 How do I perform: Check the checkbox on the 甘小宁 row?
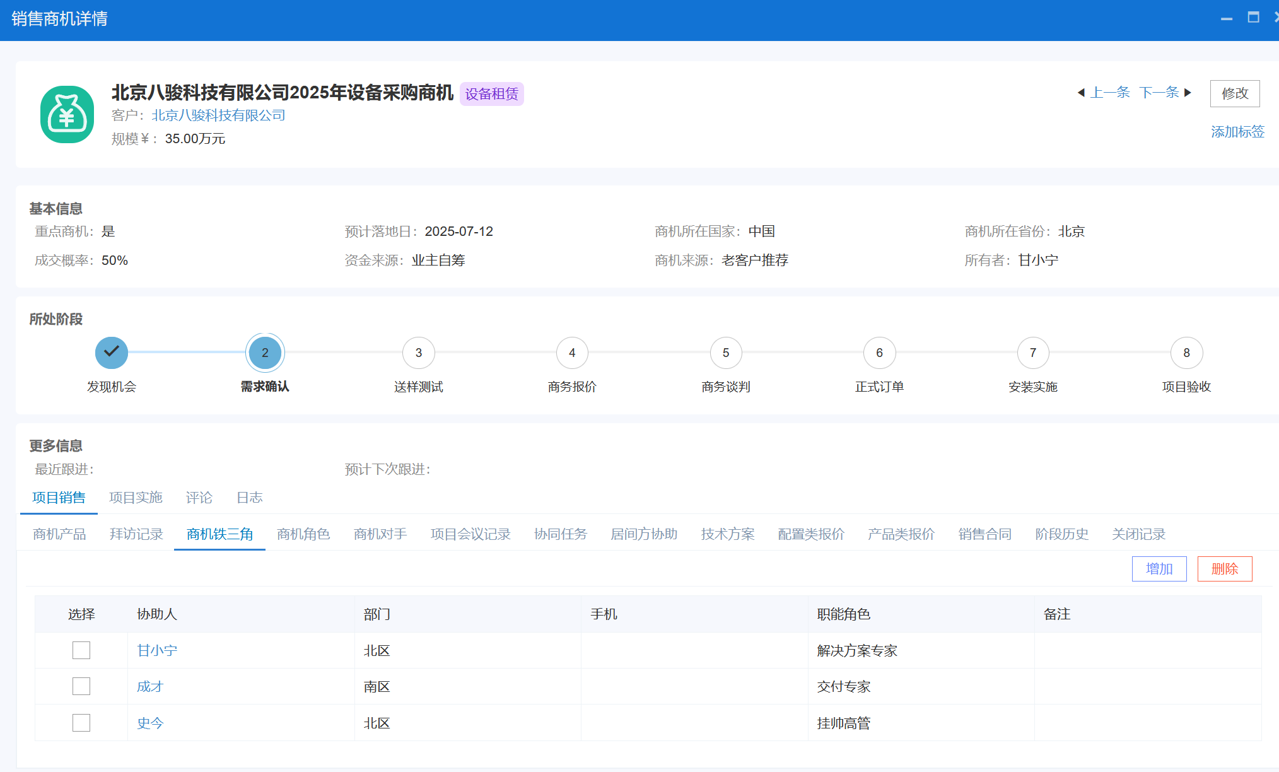click(80, 649)
